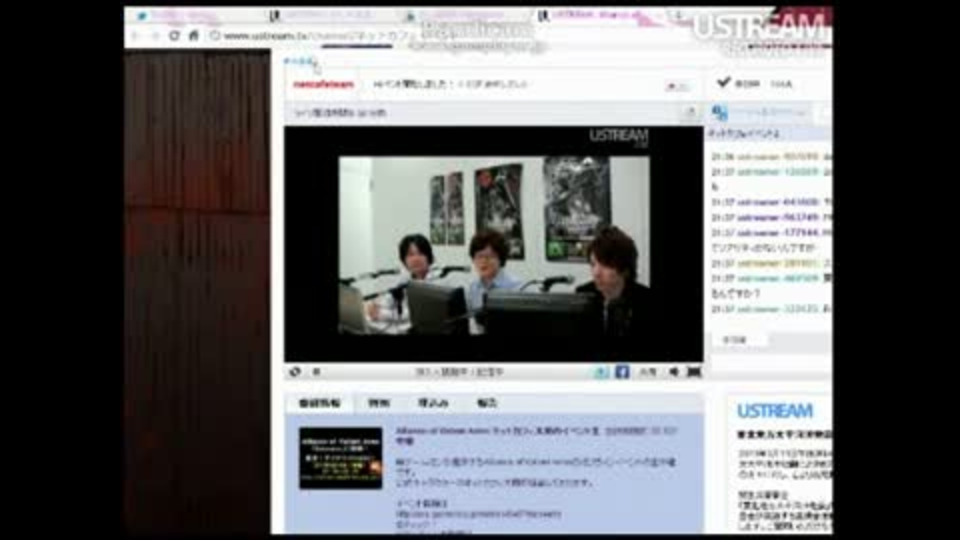Open the event URL link in description
Image resolution: width=960 pixels, height=540 pixels.
coord(479,514)
